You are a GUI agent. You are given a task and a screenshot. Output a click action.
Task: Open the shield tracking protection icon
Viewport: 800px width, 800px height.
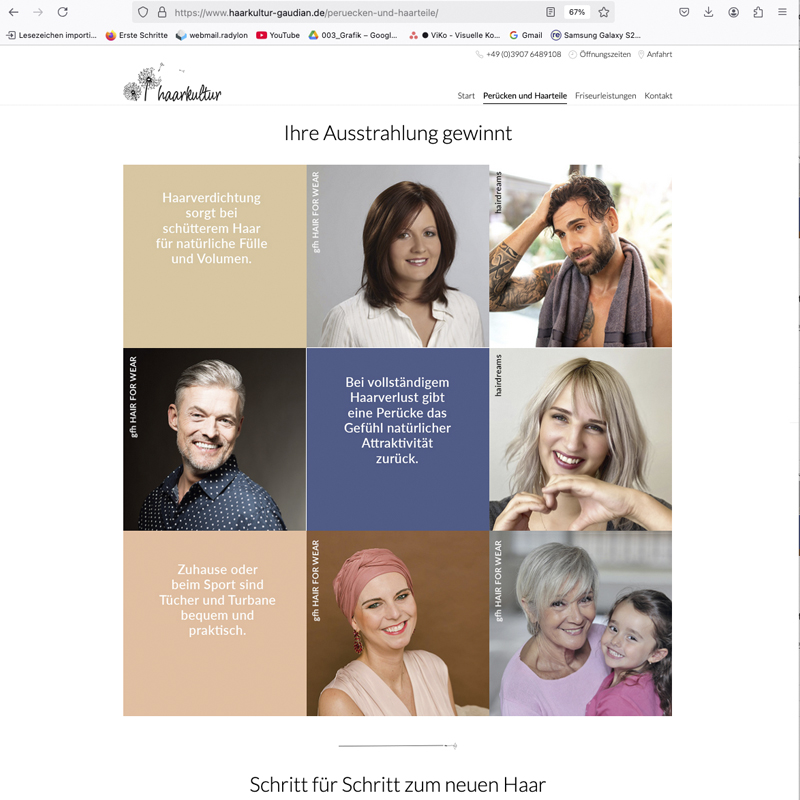click(x=143, y=12)
